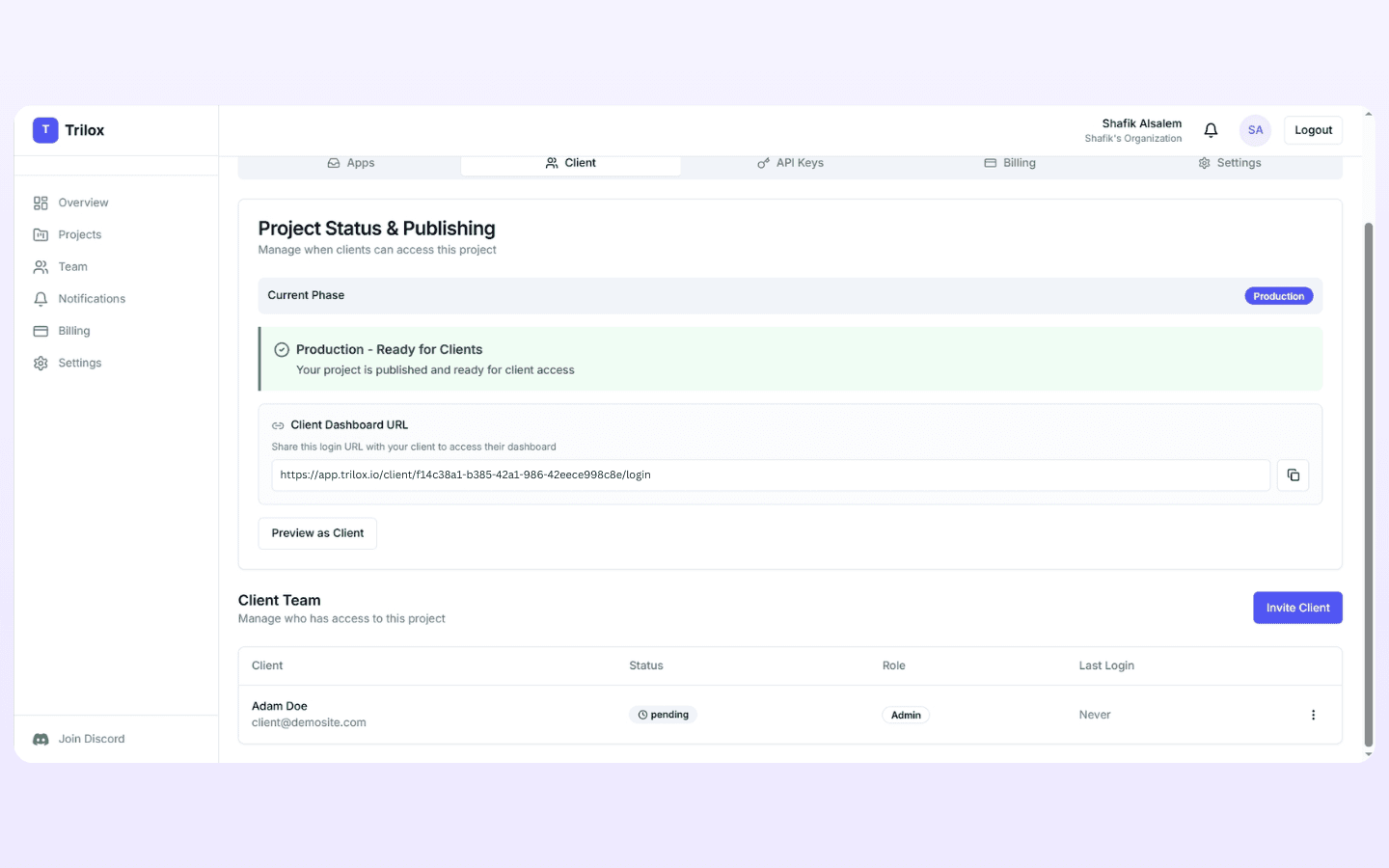The height and width of the screenshot is (868, 1389).
Task: Select the Settings tab
Action: pos(1230,164)
